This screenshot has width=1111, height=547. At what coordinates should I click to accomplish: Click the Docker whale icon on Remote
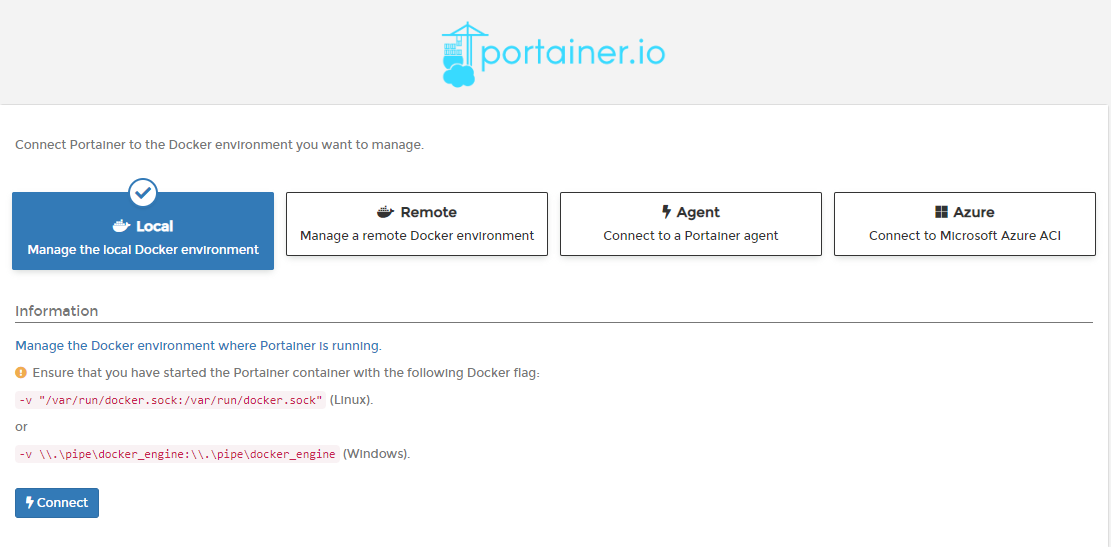(385, 212)
